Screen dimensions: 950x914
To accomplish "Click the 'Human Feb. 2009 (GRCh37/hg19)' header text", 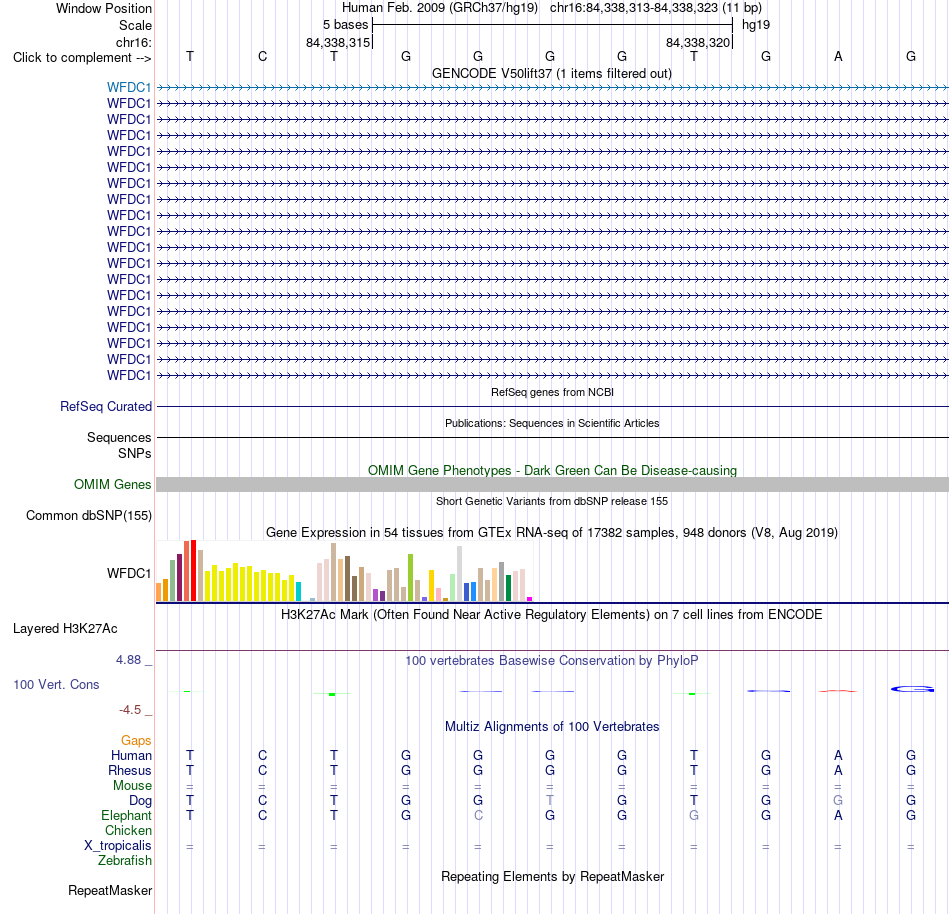I will coord(440,8).
